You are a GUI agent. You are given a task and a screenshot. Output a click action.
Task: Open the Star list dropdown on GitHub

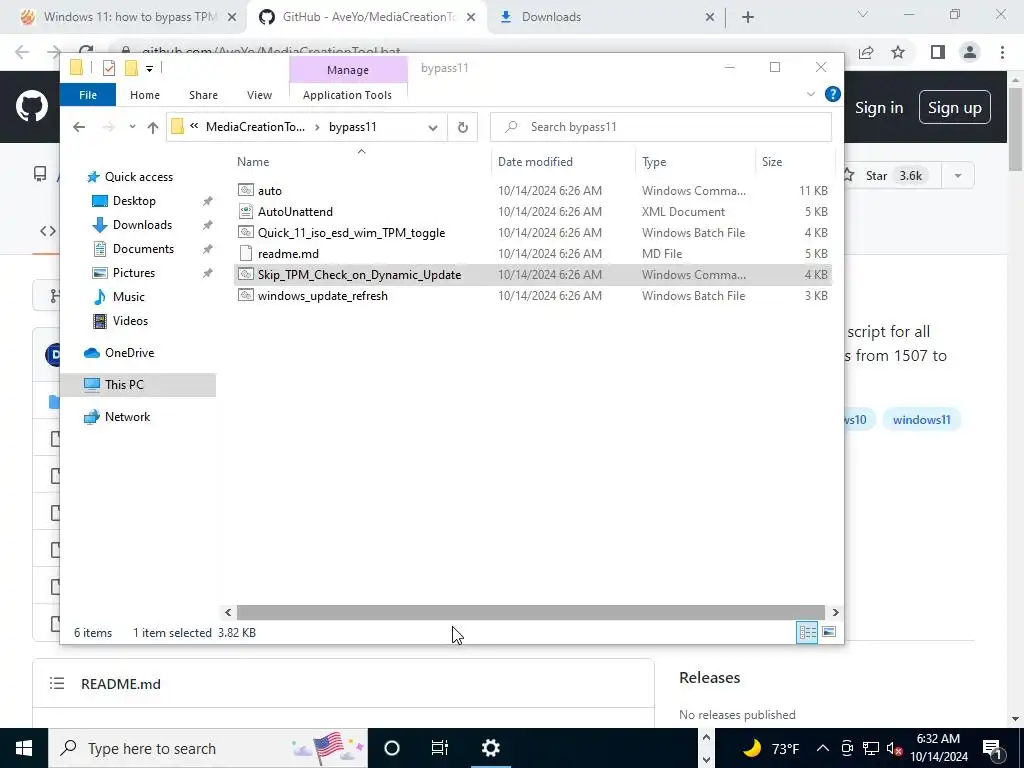pyautogui.click(x=957, y=176)
